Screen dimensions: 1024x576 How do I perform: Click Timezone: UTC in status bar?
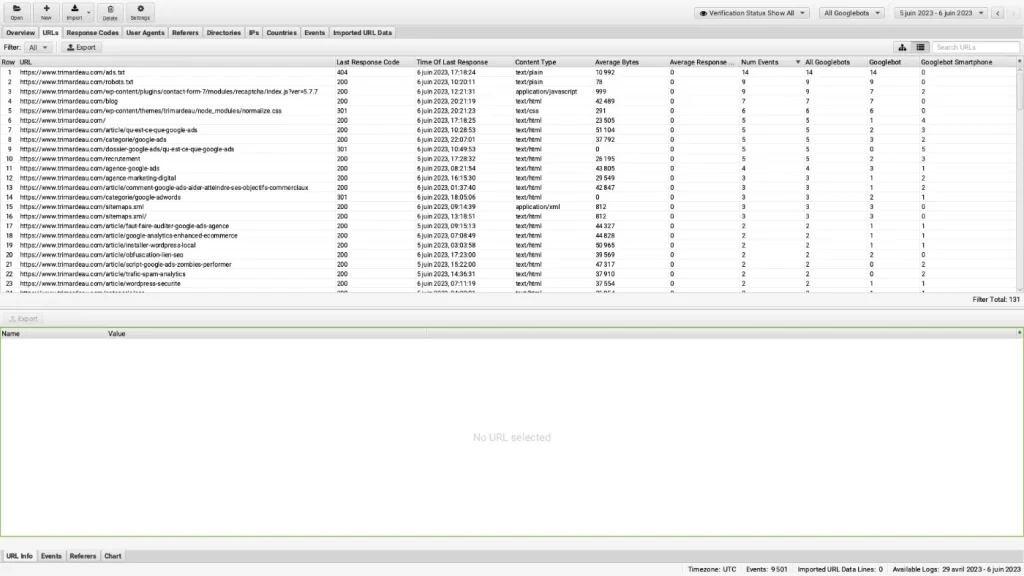click(x=712, y=569)
